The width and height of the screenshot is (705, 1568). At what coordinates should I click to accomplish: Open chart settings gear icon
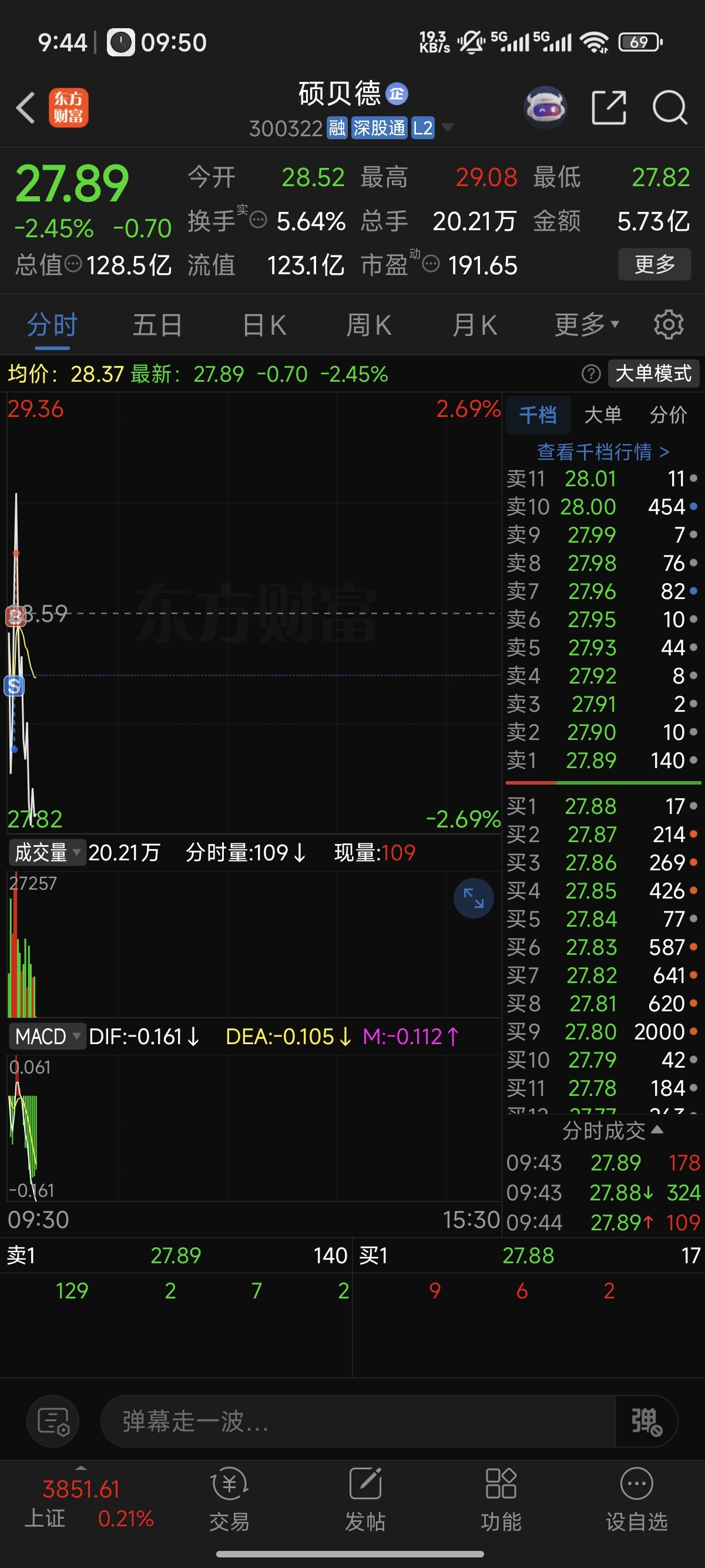point(669,324)
